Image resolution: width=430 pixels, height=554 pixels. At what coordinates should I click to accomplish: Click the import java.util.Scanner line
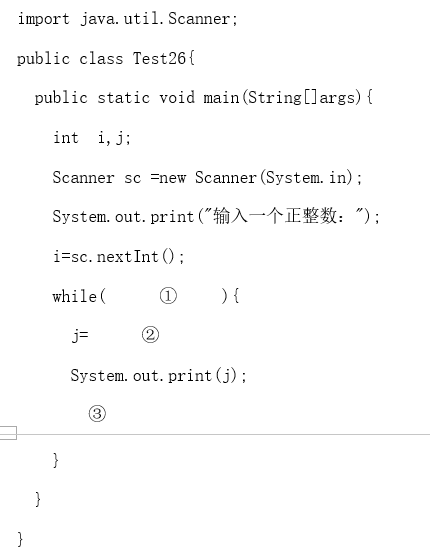click(x=128, y=19)
